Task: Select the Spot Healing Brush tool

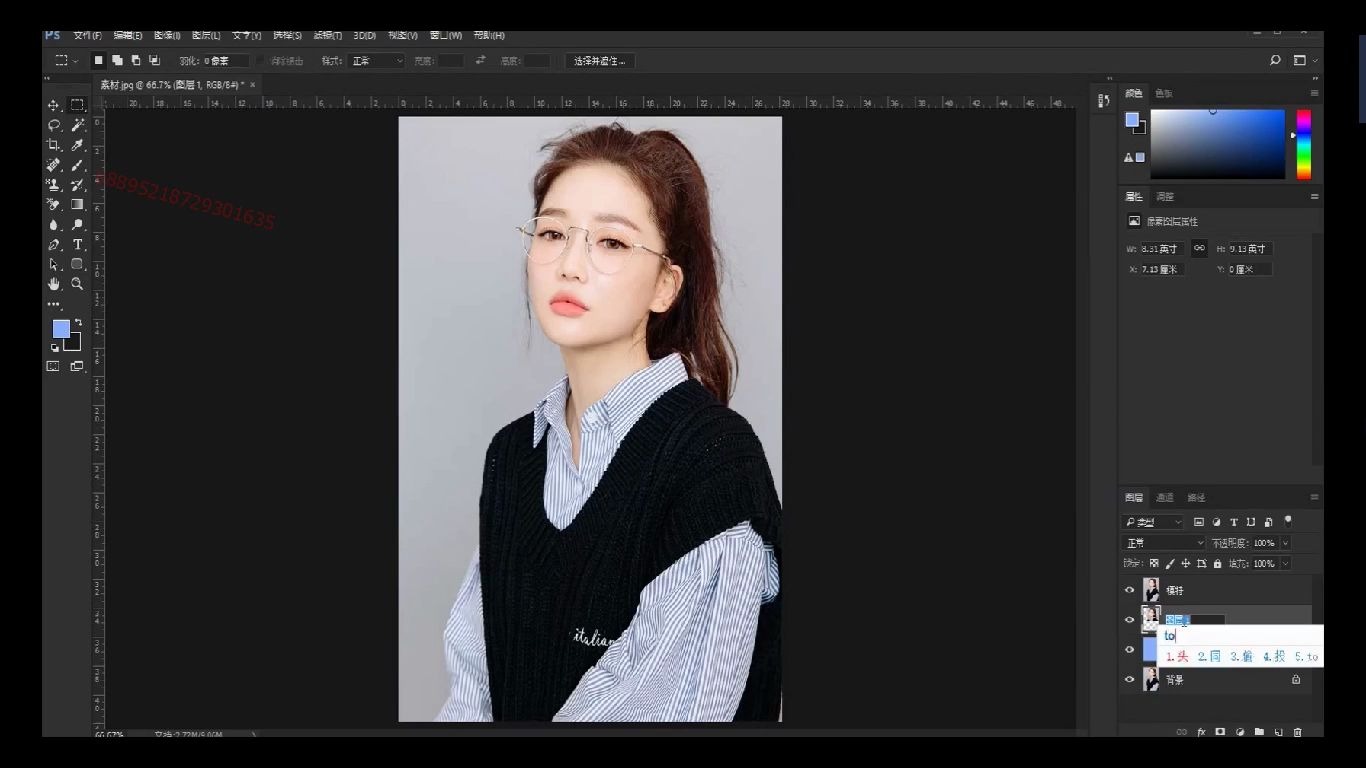Action: click(53, 165)
